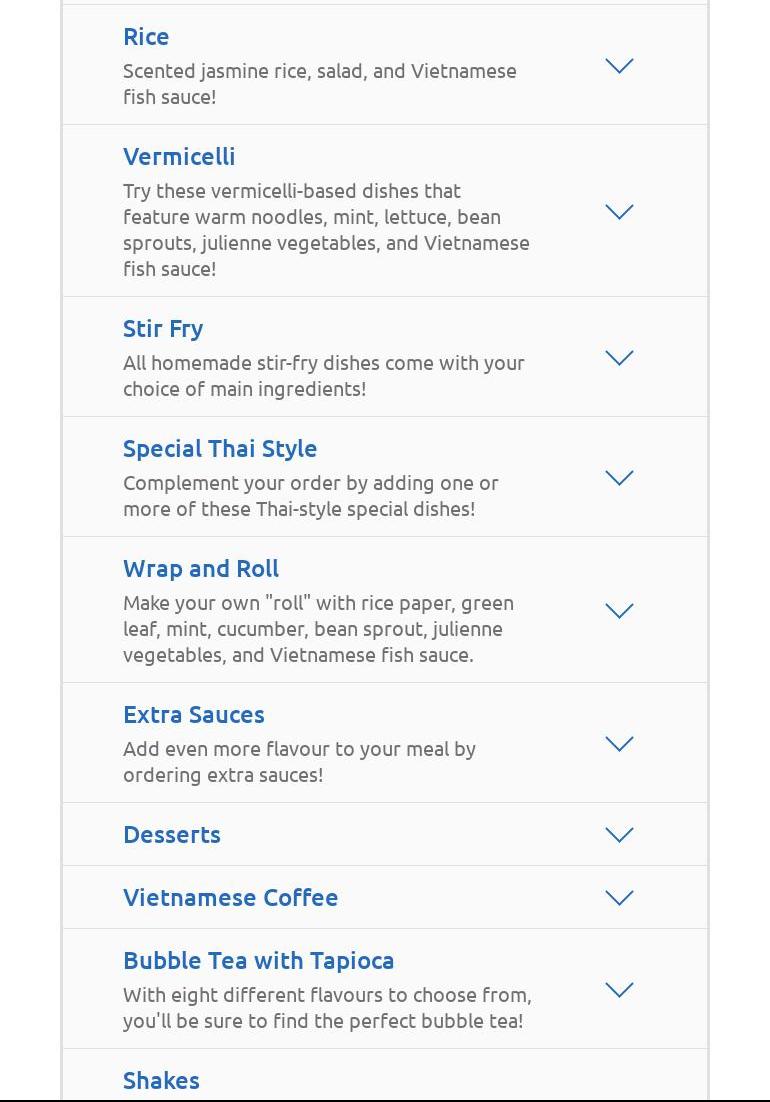Expand Extra Sauces chevron arrow
770x1102 pixels.
click(620, 744)
